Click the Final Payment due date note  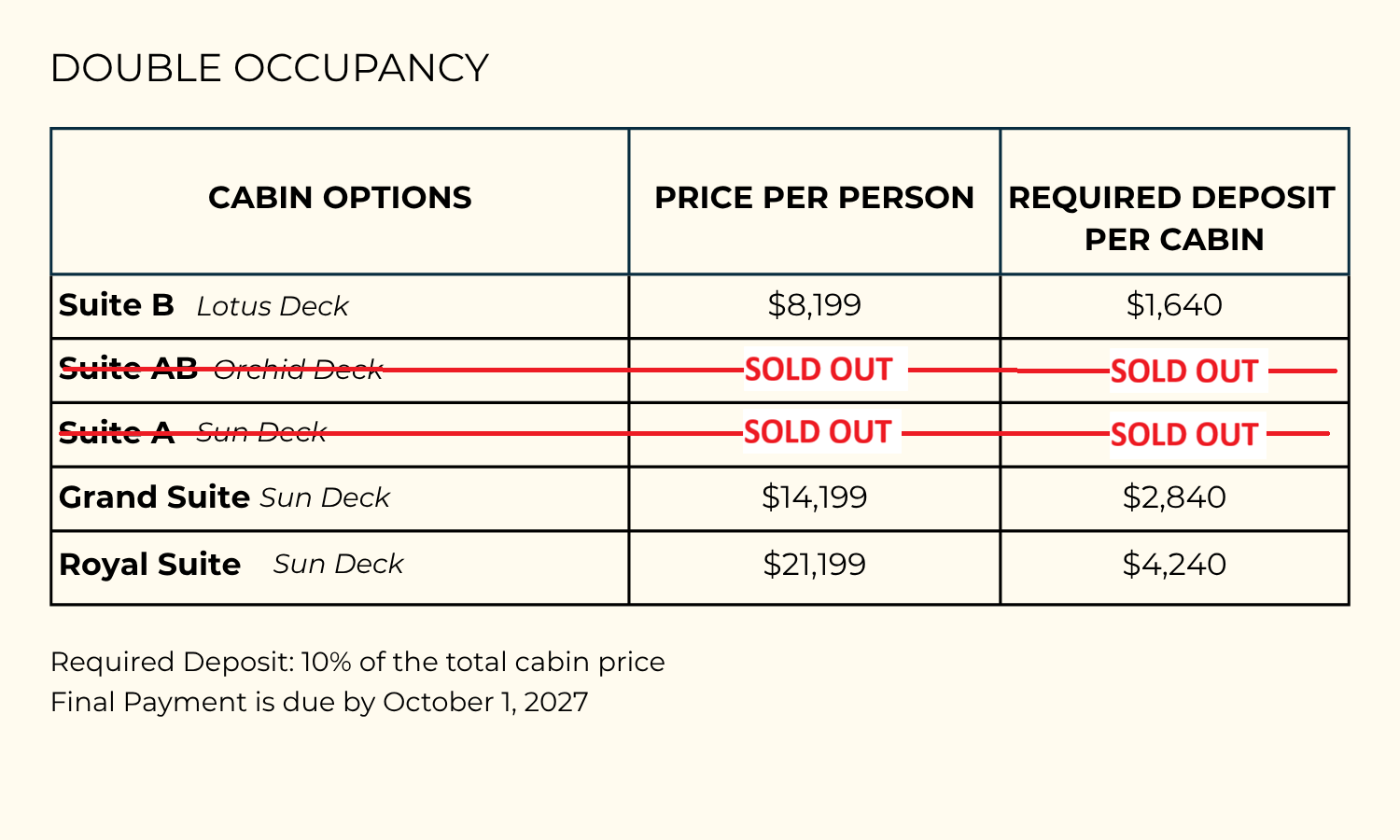319,702
